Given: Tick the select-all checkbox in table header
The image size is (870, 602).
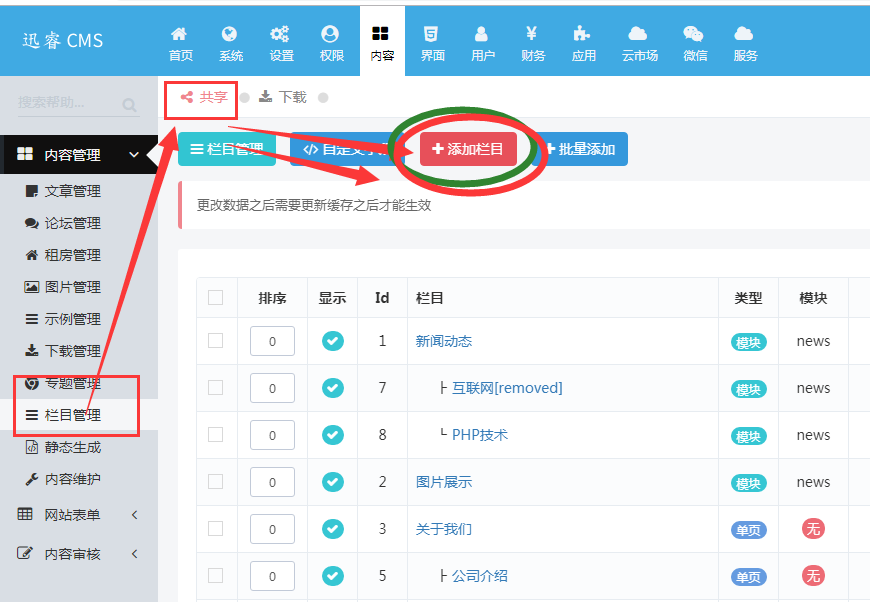Looking at the screenshot, I should [215, 297].
